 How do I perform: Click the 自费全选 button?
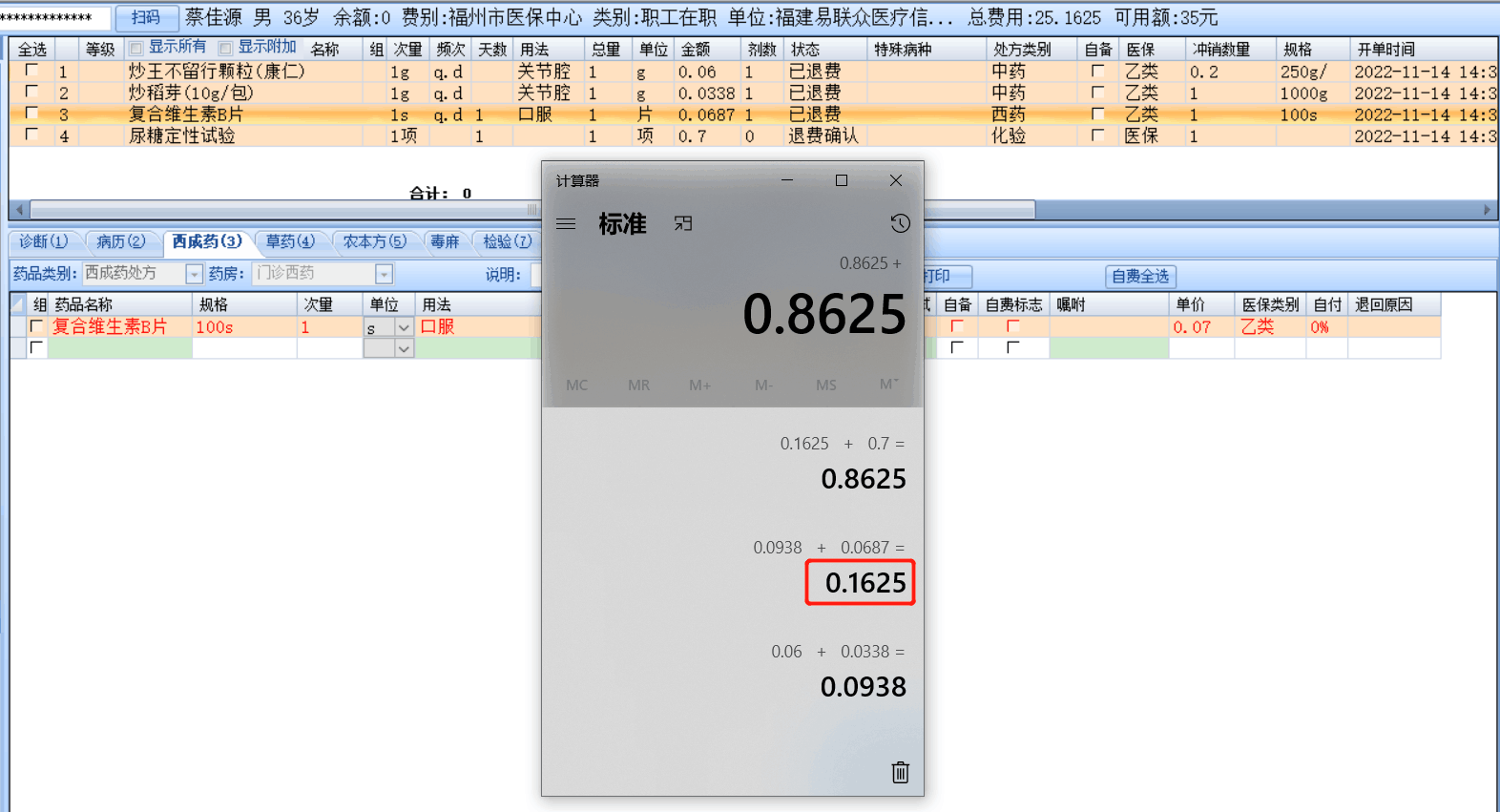coord(1140,276)
